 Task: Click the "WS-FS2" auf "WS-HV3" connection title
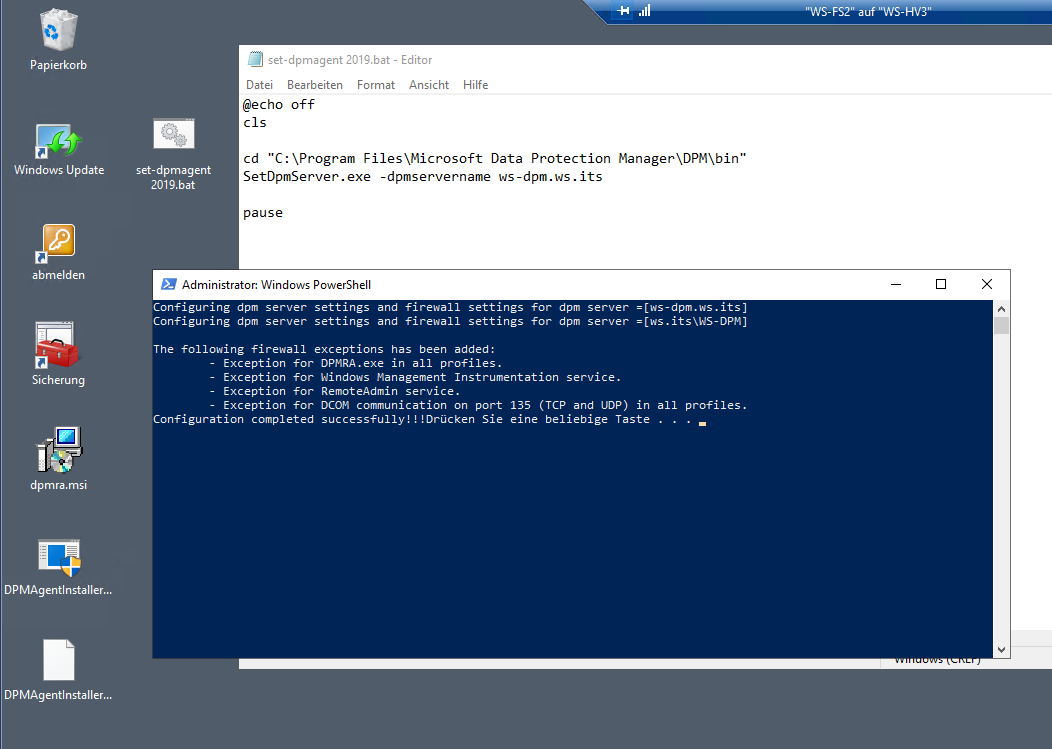click(867, 11)
